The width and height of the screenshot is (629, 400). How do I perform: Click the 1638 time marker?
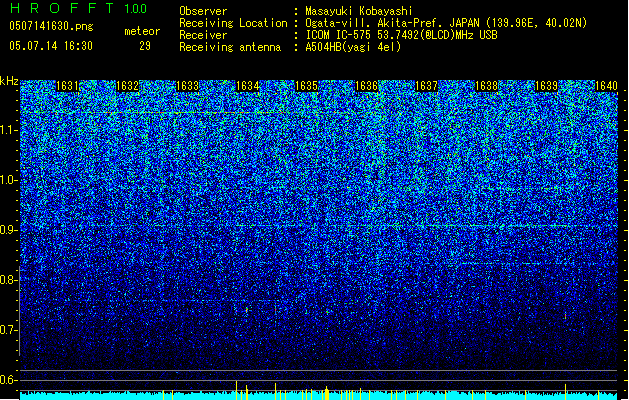click(x=486, y=86)
